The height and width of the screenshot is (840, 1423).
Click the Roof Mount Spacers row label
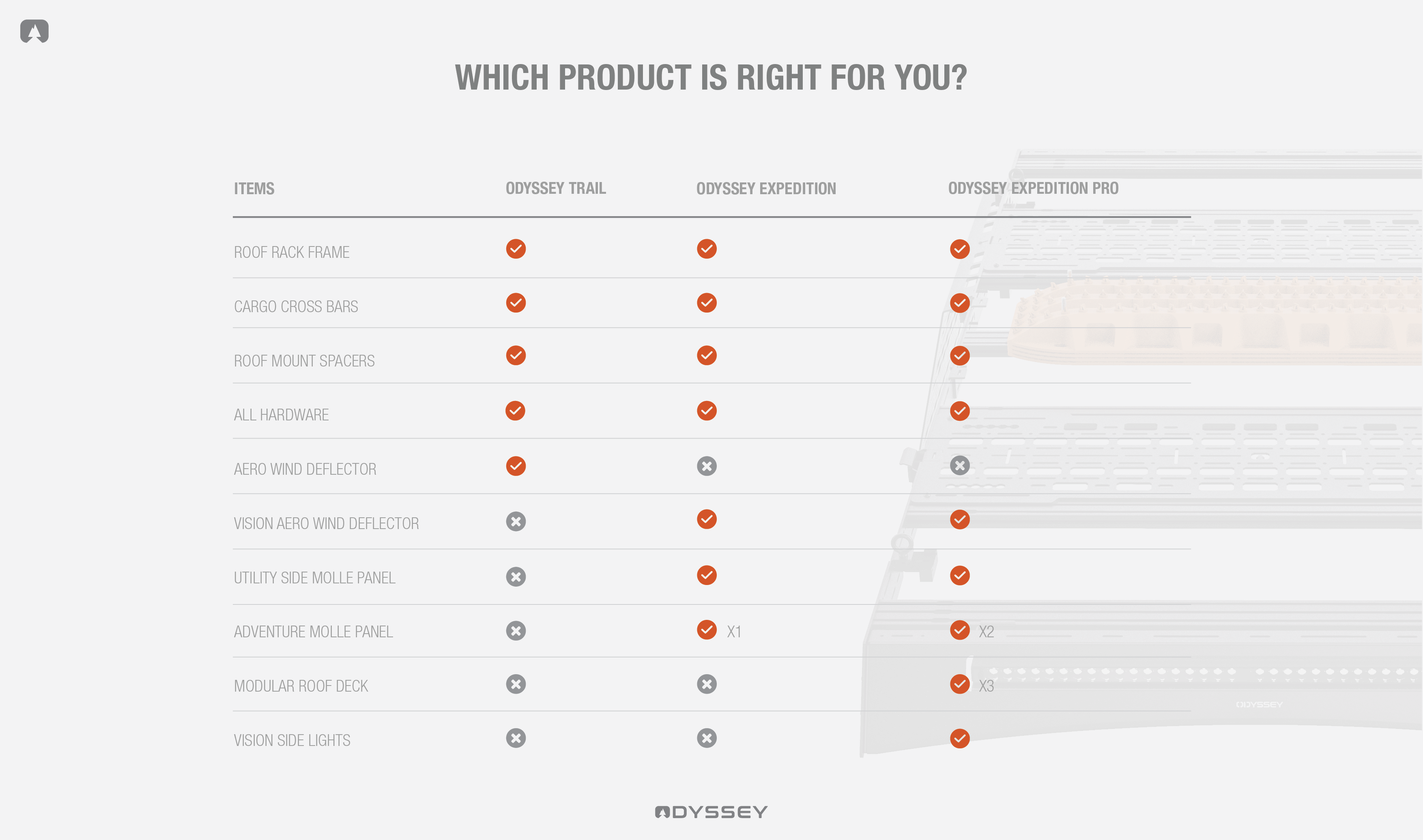(x=304, y=360)
